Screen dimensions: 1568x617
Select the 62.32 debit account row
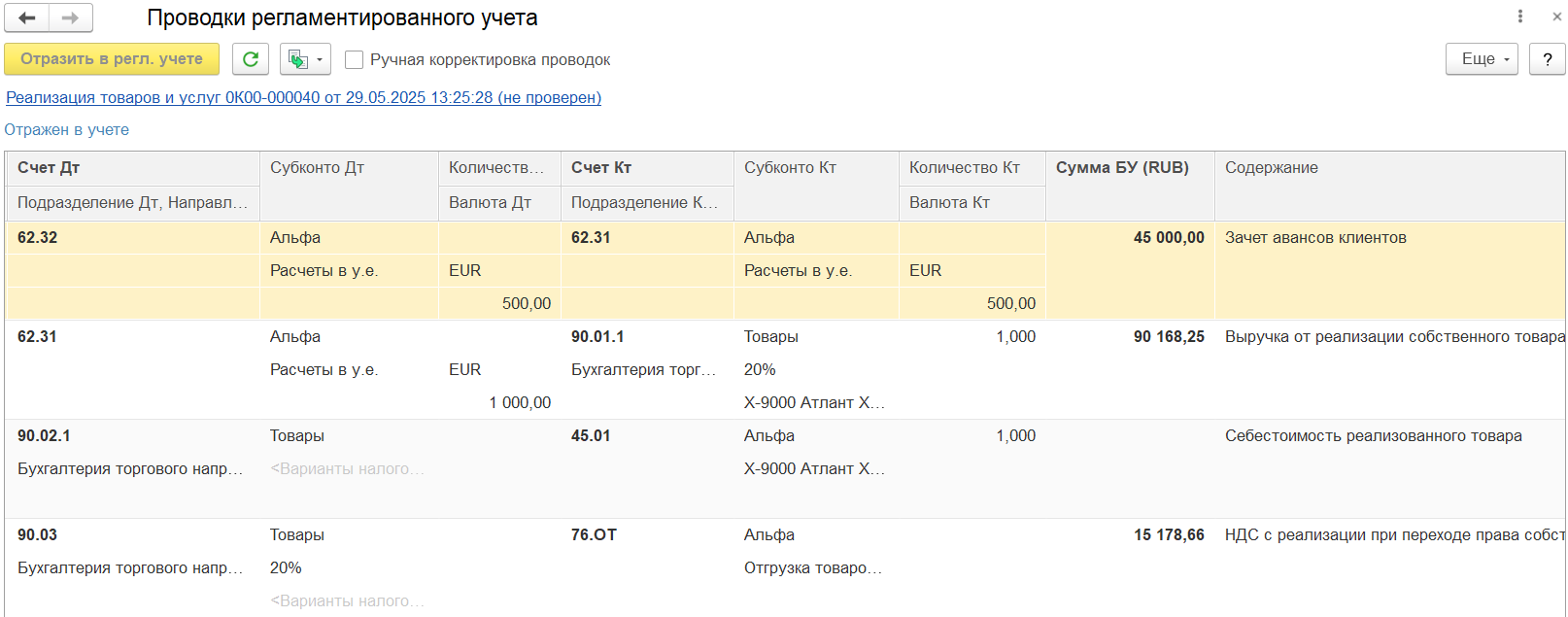(x=37, y=237)
